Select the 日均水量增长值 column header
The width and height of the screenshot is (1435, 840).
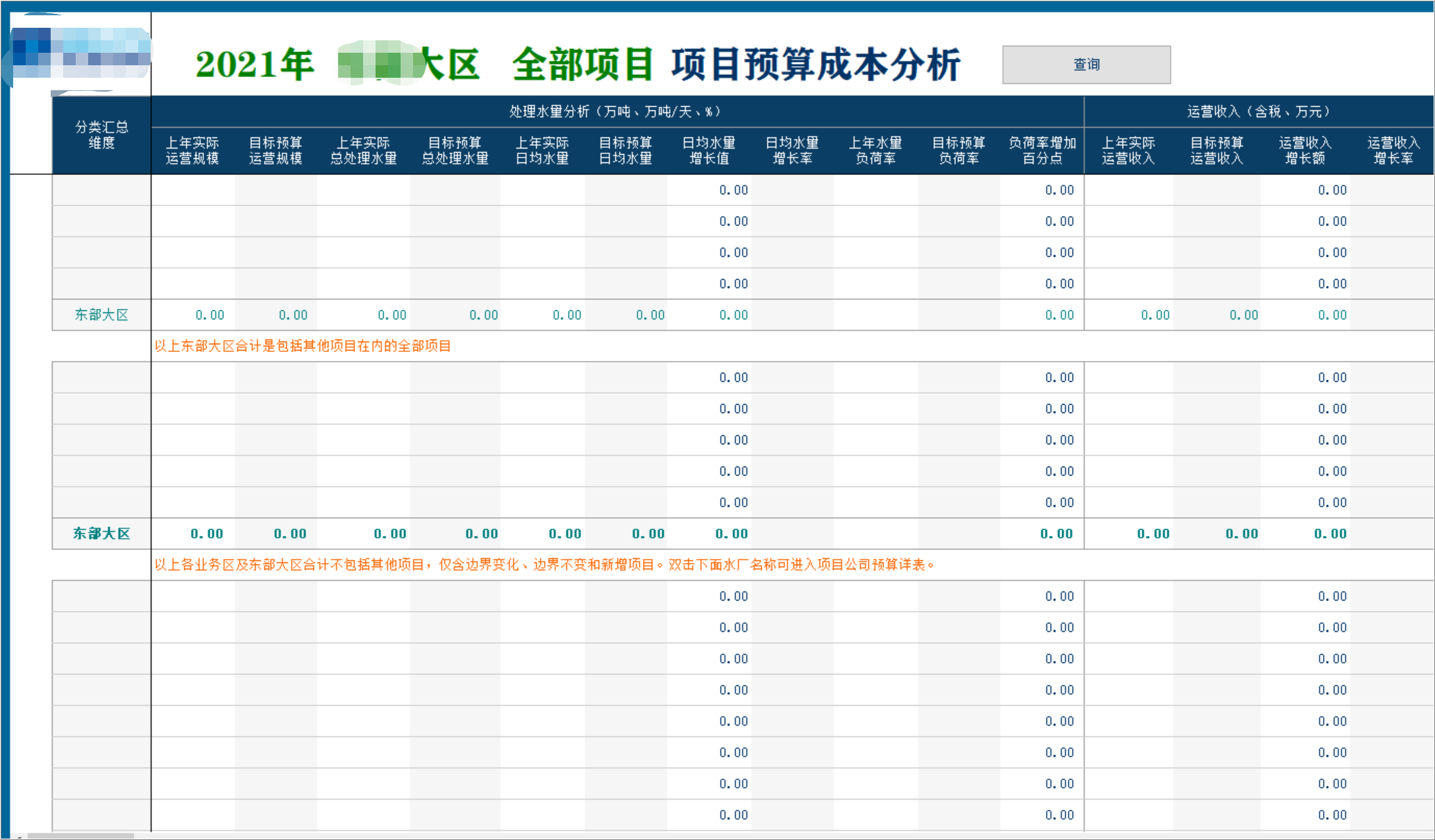[x=709, y=151]
